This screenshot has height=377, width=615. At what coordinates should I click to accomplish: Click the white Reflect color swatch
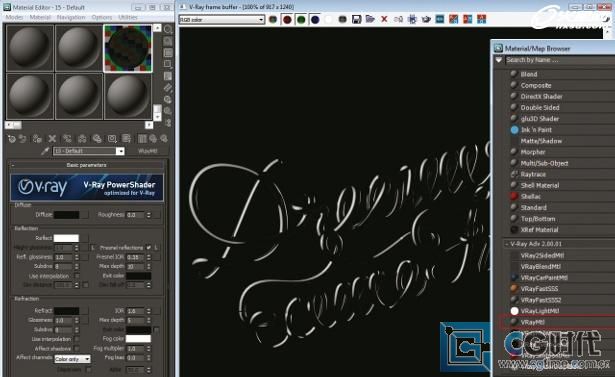pyautogui.click(x=66, y=238)
